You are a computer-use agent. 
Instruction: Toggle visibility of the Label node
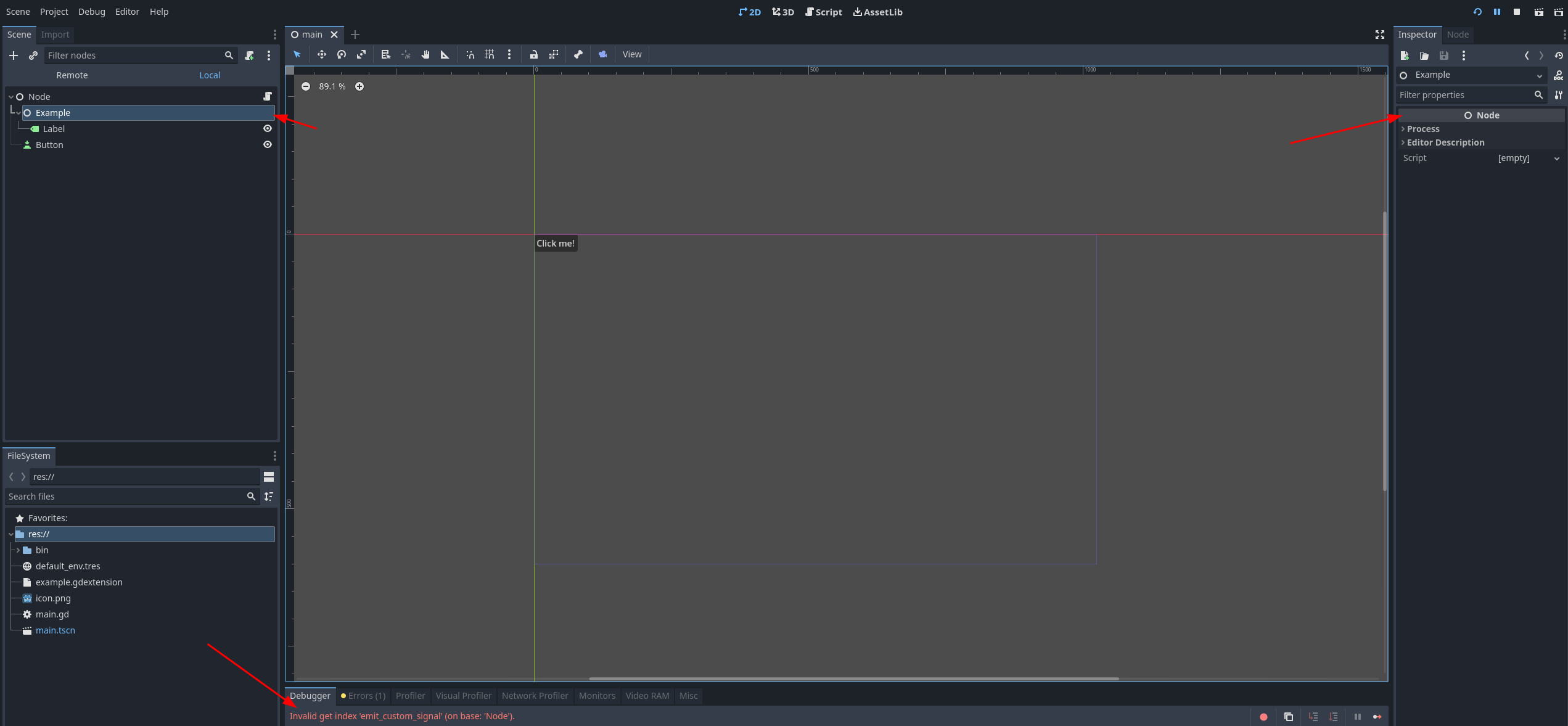coord(267,128)
